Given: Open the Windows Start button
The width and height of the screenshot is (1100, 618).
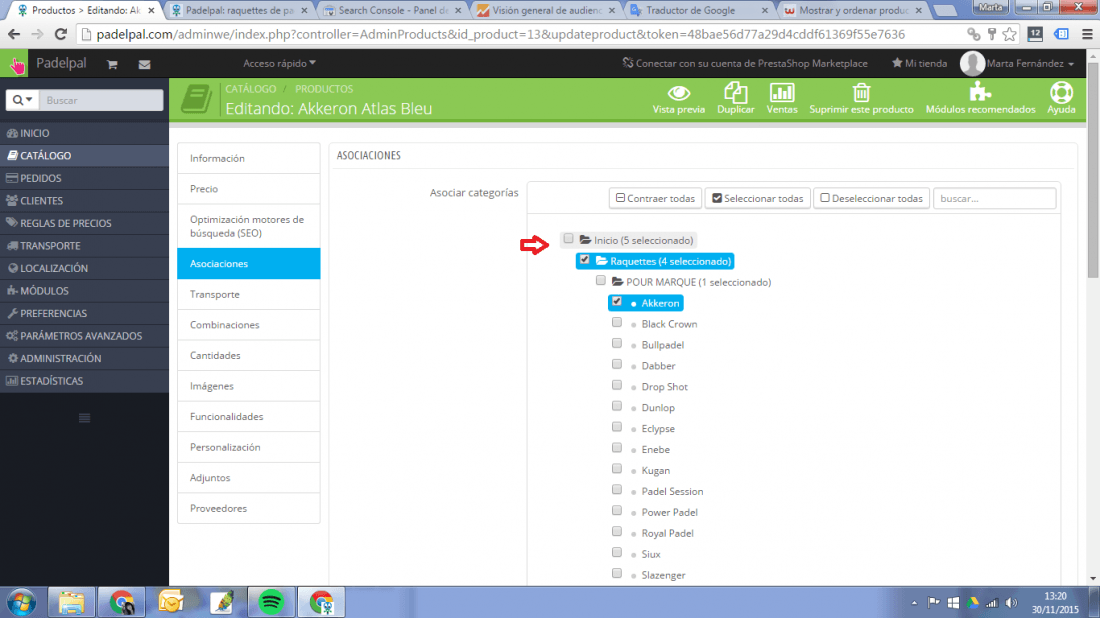Looking at the screenshot, I should point(21,603).
